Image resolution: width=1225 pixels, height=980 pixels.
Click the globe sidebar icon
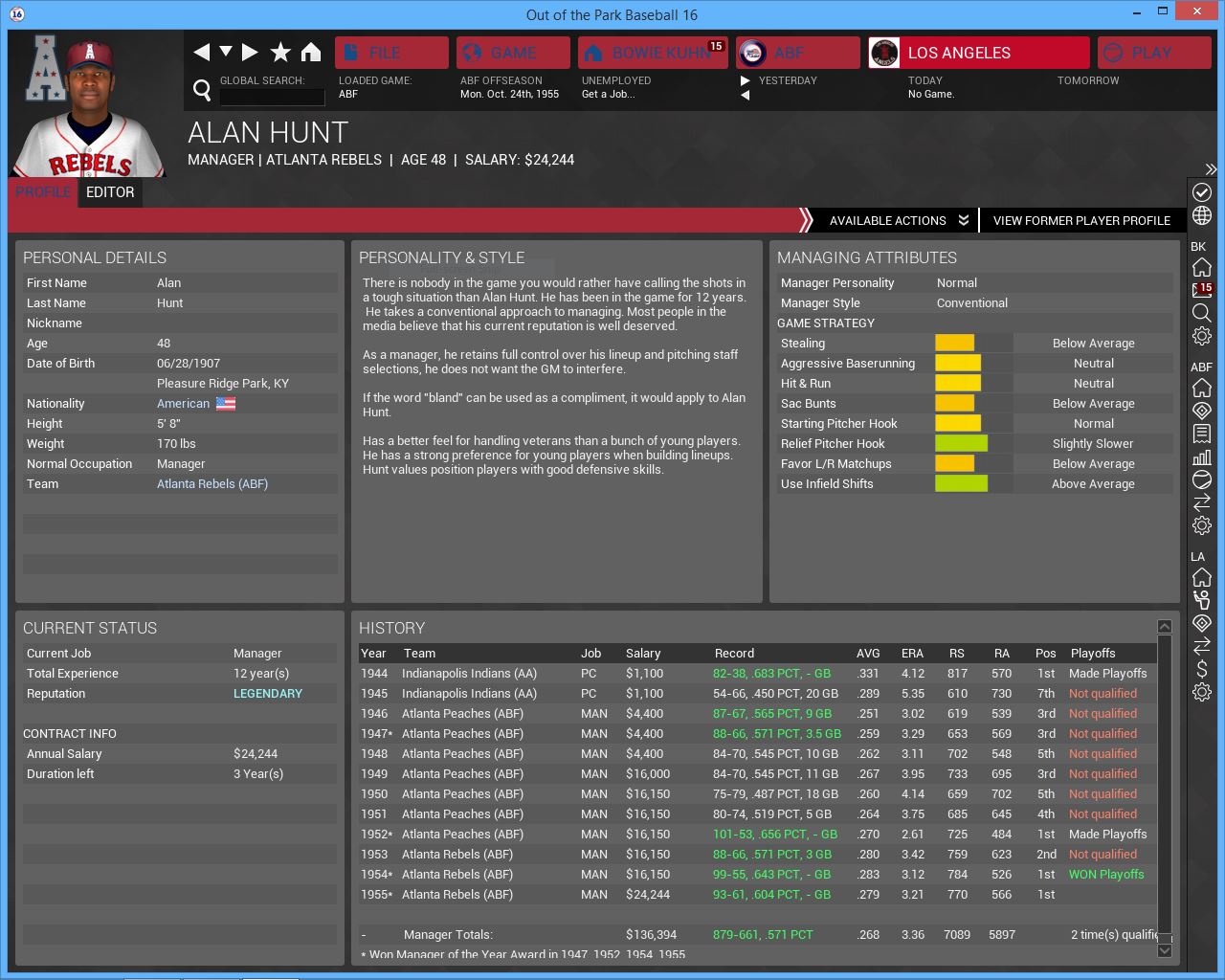tap(1202, 216)
